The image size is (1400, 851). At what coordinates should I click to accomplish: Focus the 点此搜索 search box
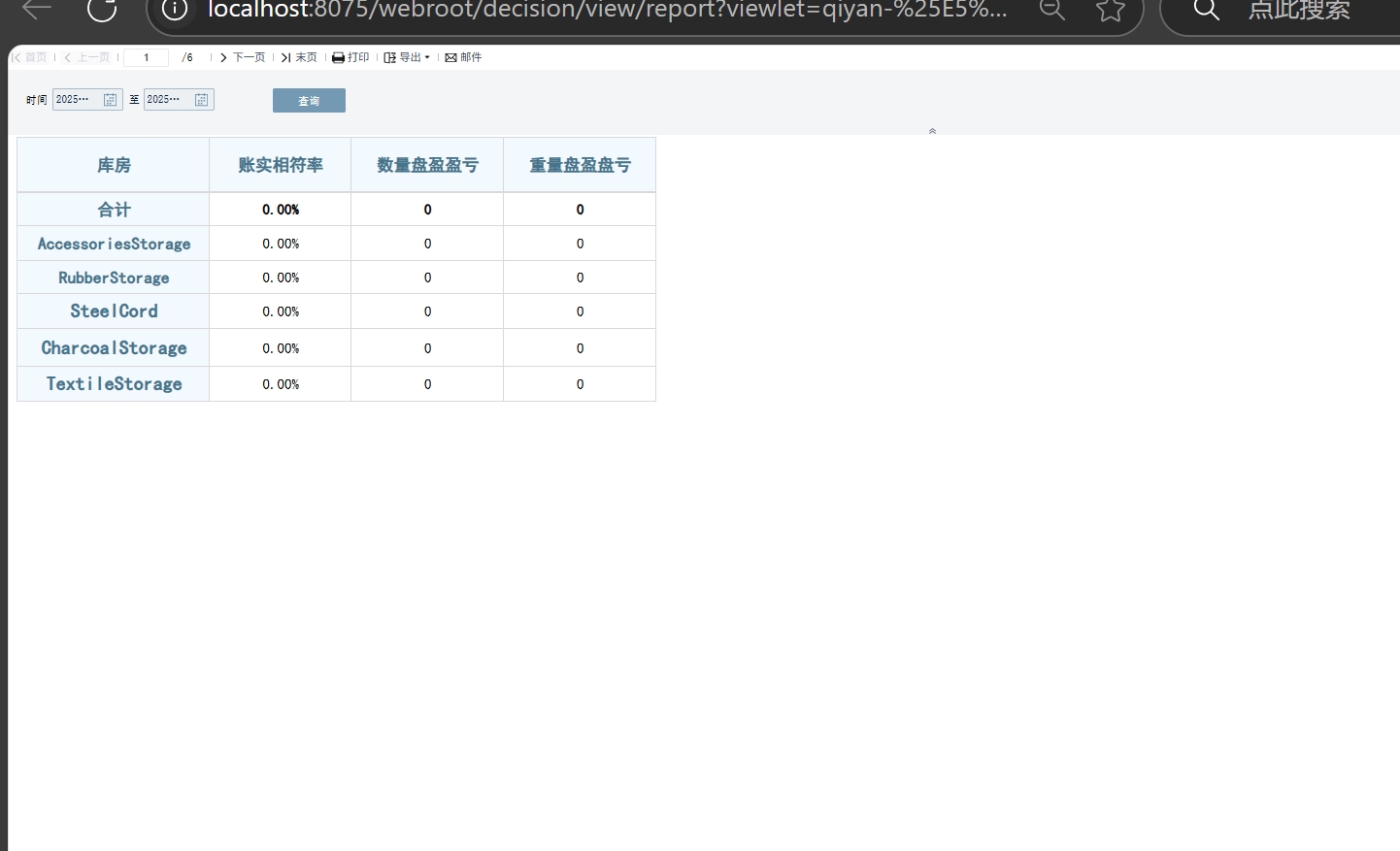pos(1299,11)
